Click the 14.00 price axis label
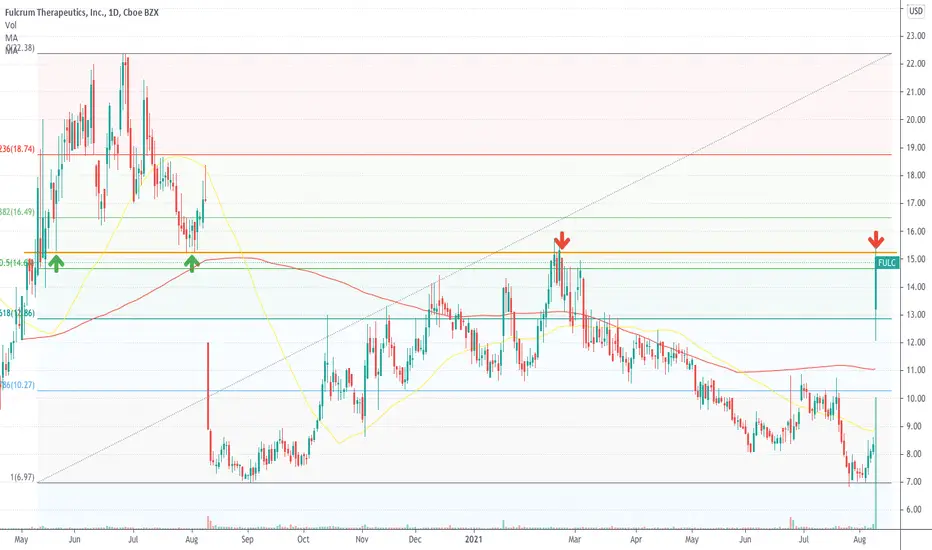Screen dimensions: 932x550 (916, 287)
